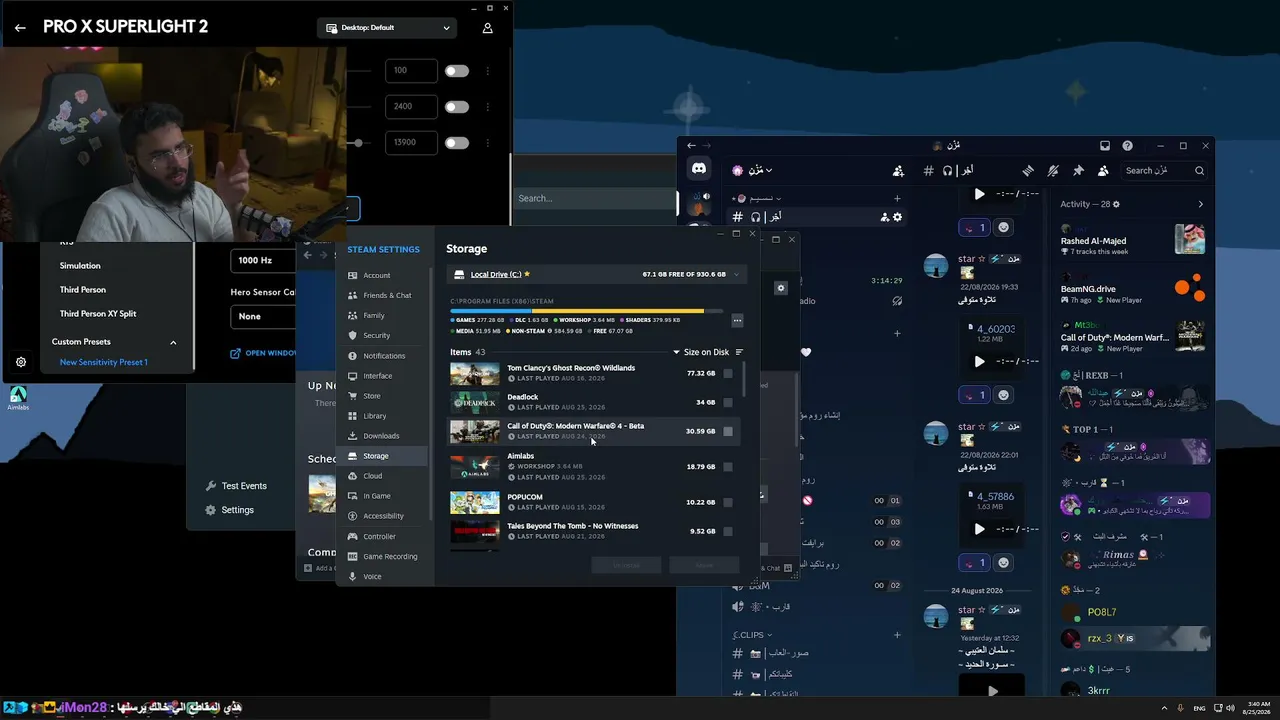This screenshot has height=720, width=1280.
Task: Collapse the Custom Presets section
Action: (x=173, y=342)
